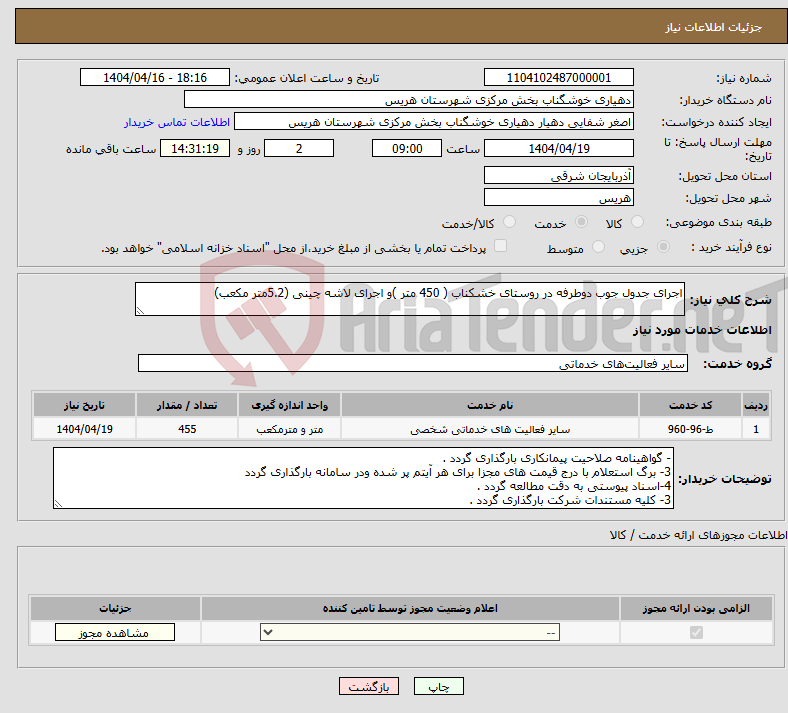This screenshot has height=713, width=788.
Task: Click the اطلاعات خدمات مورد نیاز heading
Action: [x=702, y=330]
